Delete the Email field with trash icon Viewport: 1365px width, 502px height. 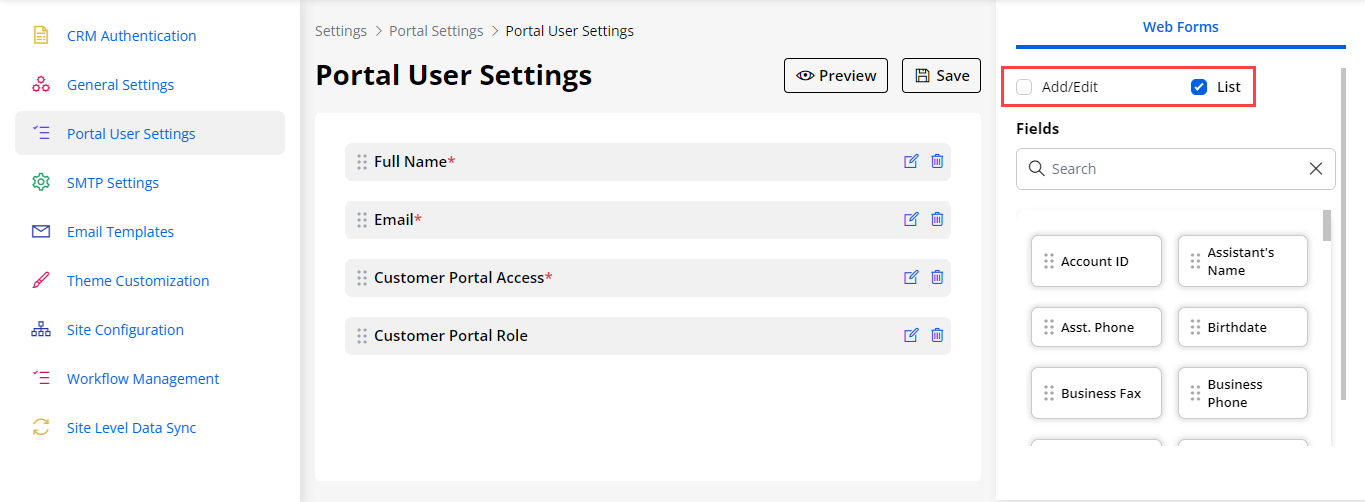point(937,219)
